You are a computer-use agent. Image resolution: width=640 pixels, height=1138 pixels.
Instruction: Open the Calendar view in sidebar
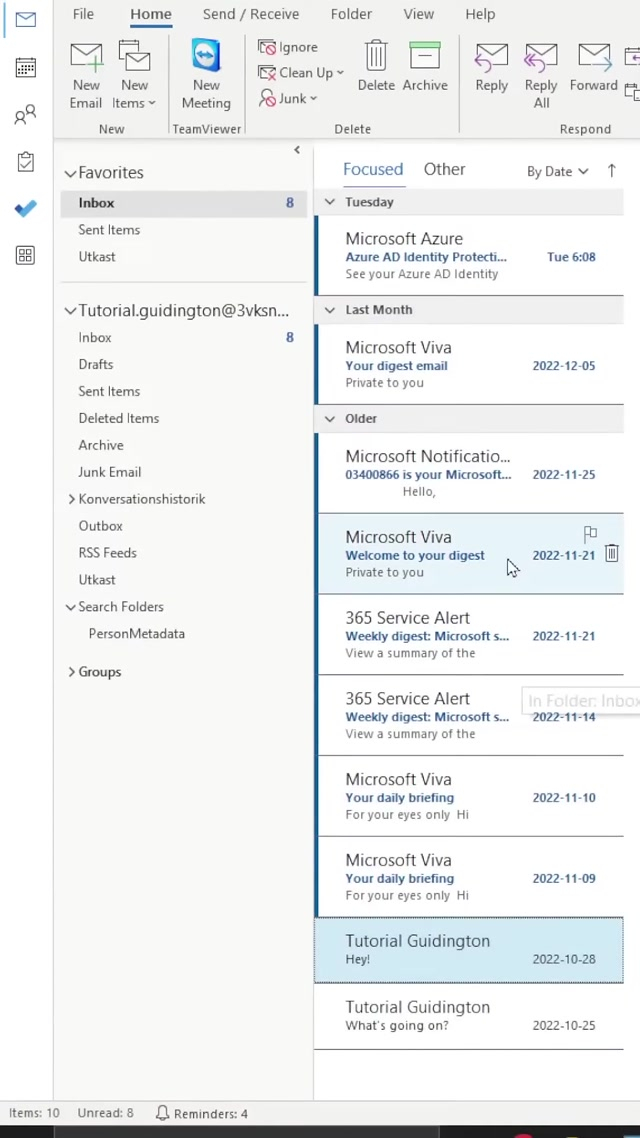[26, 68]
